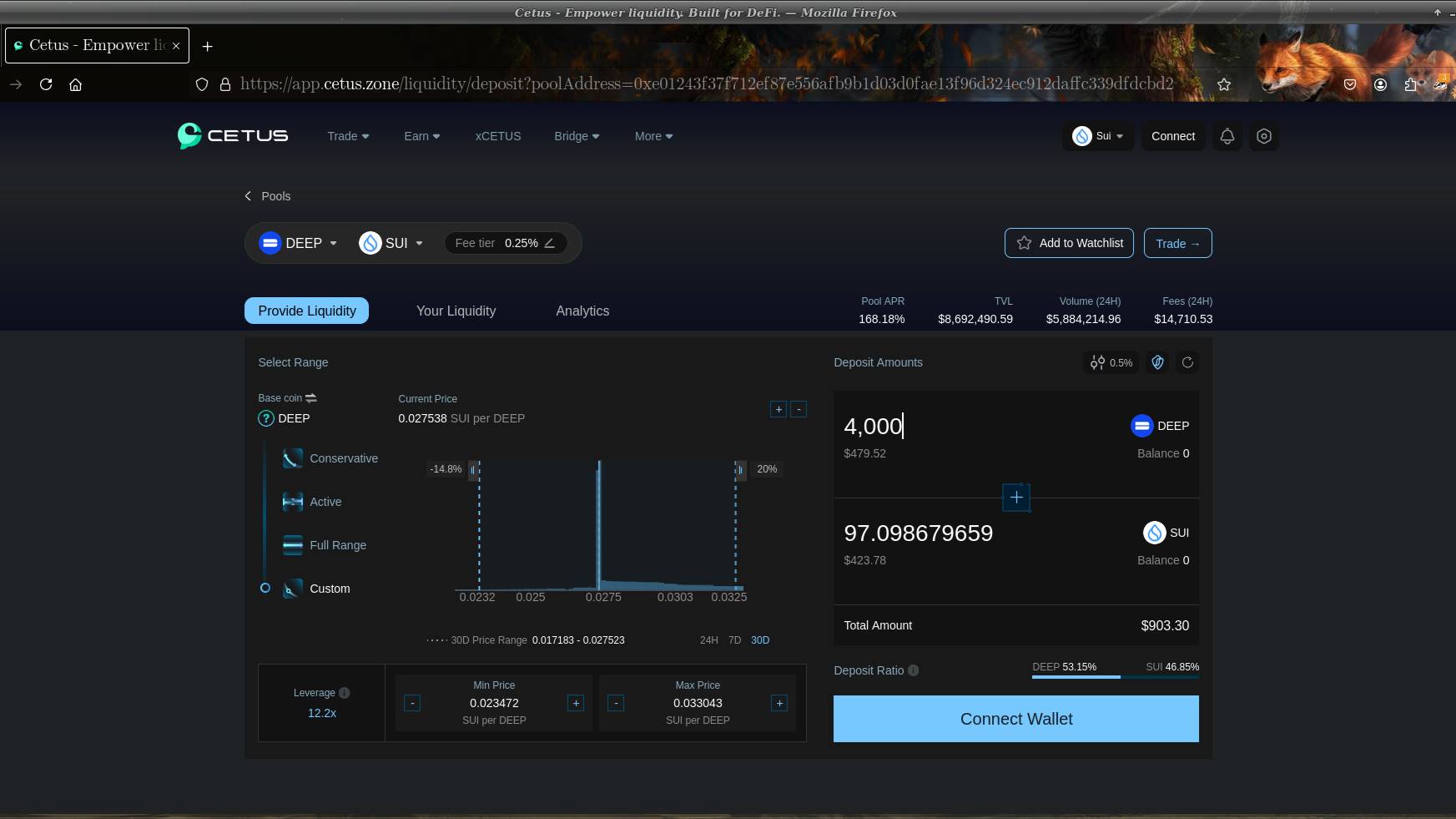Open the Bridge dropdown menu
The image size is (1456, 819).
coord(577,136)
